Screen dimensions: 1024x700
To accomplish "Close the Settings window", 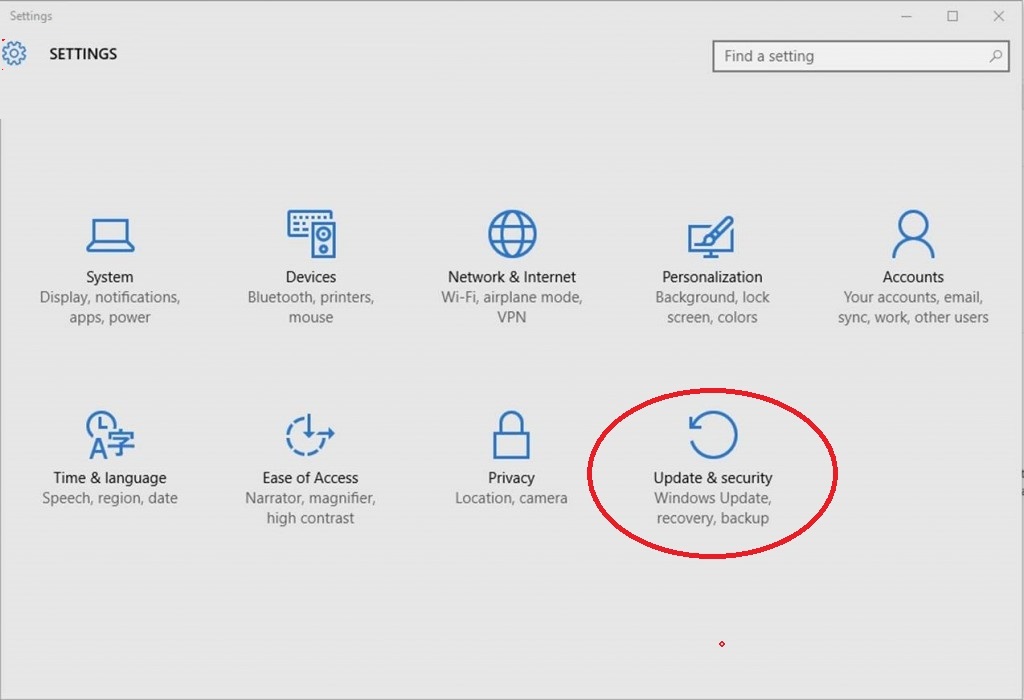I will tap(999, 16).
